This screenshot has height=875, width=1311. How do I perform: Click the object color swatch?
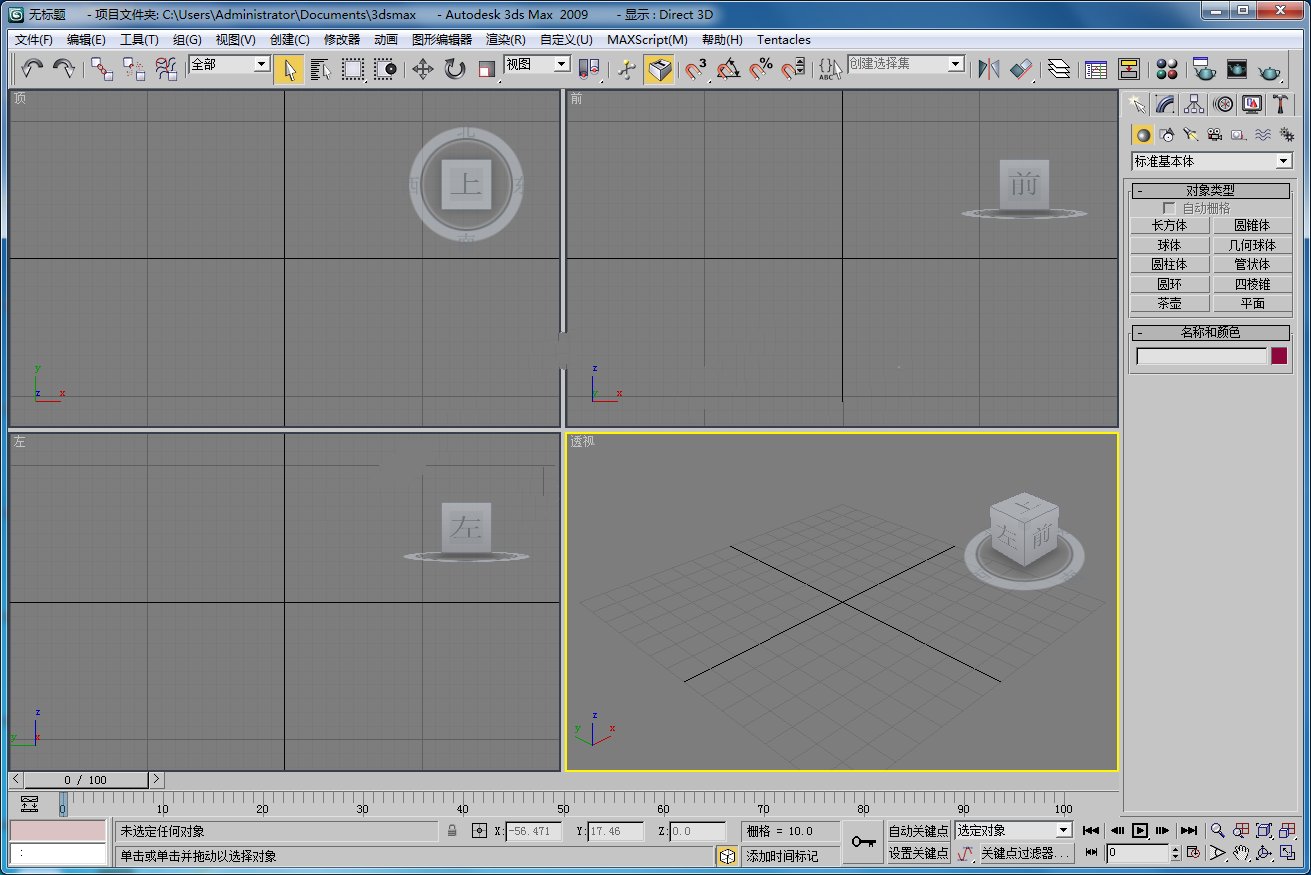pyautogui.click(x=1279, y=356)
